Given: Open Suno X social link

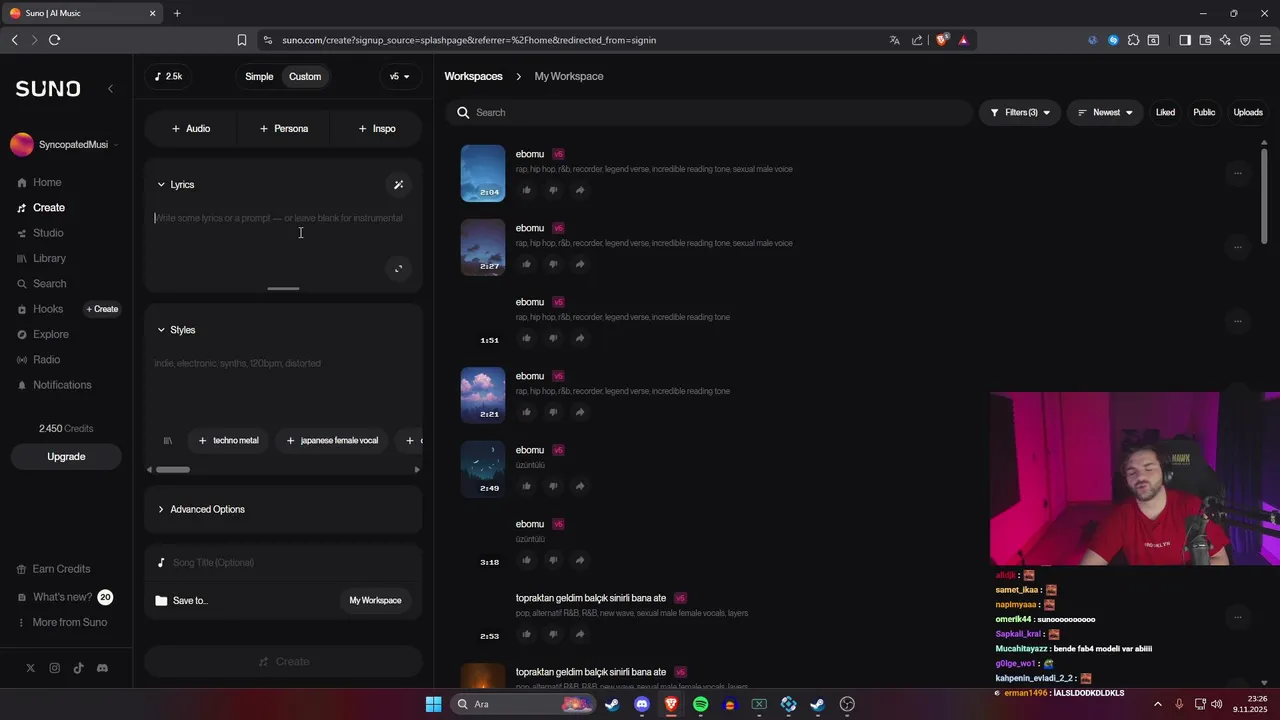Looking at the screenshot, I should coord(30,668).
